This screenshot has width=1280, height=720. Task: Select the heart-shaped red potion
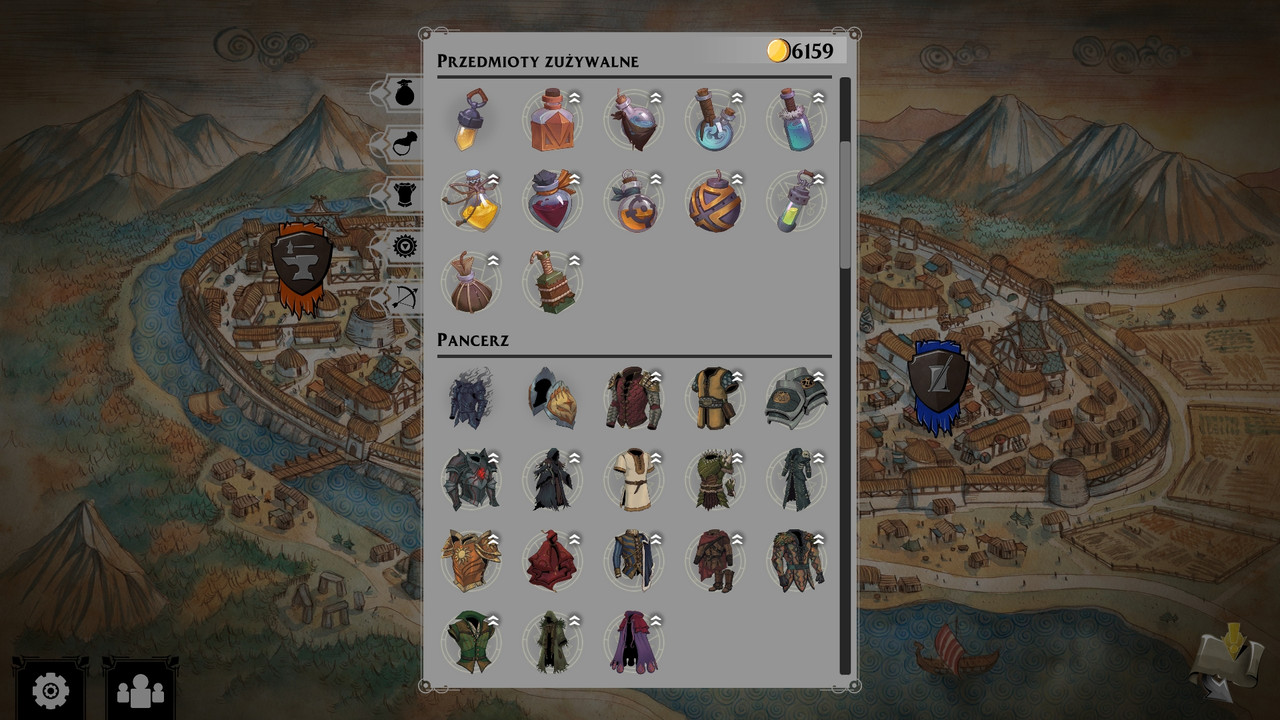tap(553, 201)
